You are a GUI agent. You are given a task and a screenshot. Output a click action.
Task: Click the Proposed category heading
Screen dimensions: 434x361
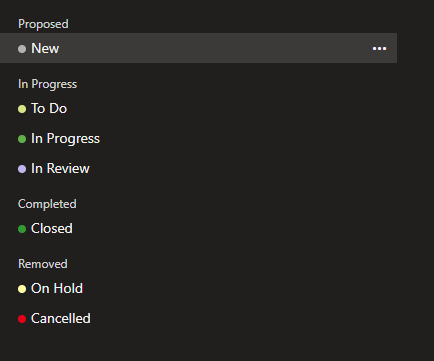pos(43,24)
